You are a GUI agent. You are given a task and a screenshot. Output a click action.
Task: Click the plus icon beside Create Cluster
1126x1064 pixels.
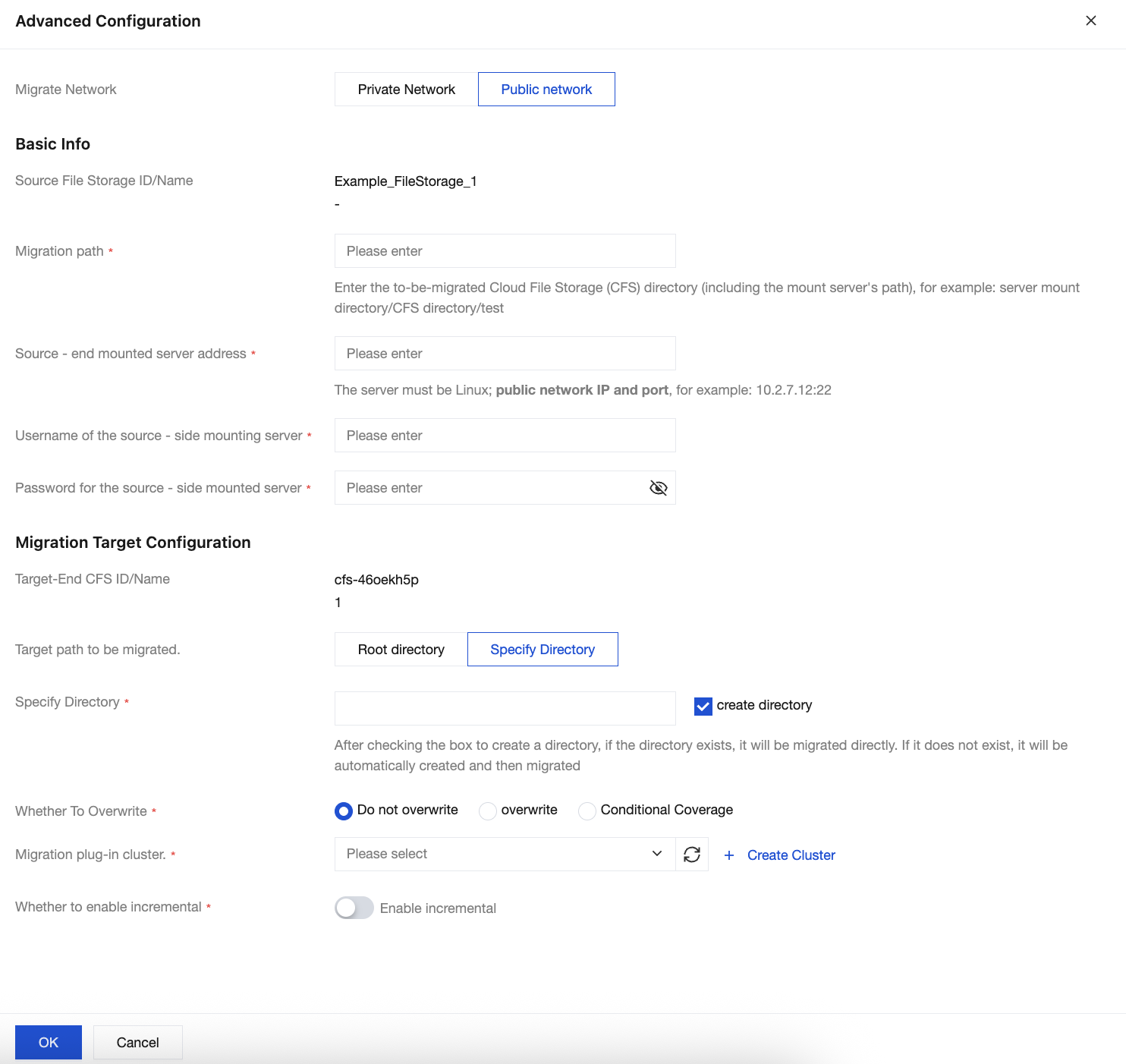[x=729, y=855]
